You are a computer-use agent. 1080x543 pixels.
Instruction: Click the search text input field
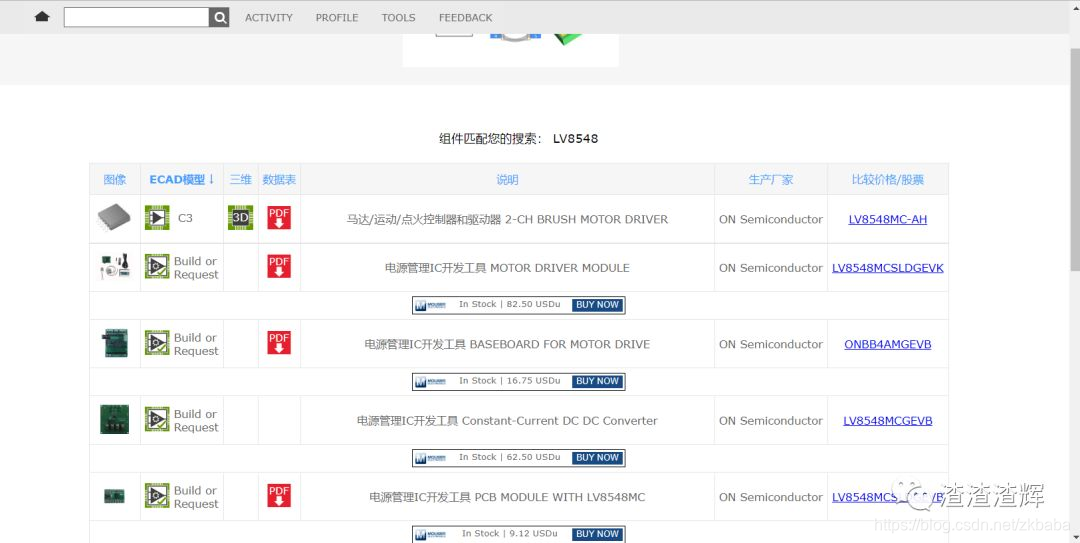(136, 17)
